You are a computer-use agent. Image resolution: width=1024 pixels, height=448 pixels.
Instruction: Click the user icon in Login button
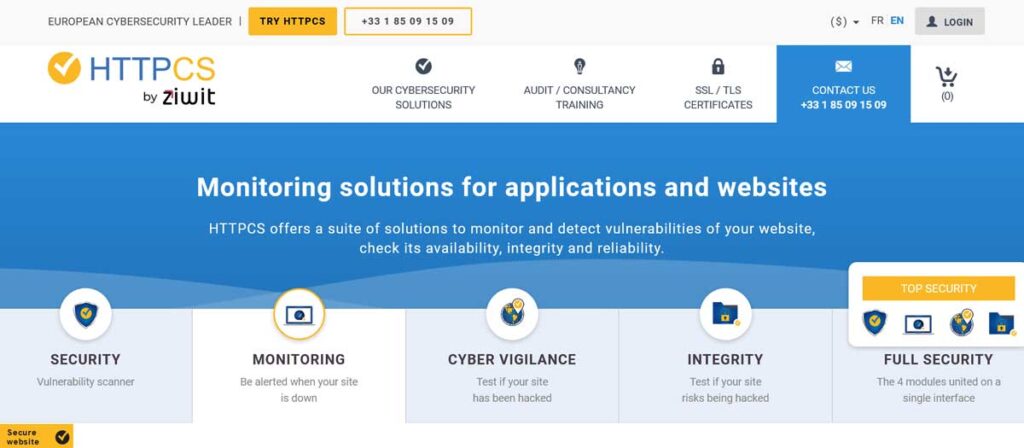click(932, 22)
